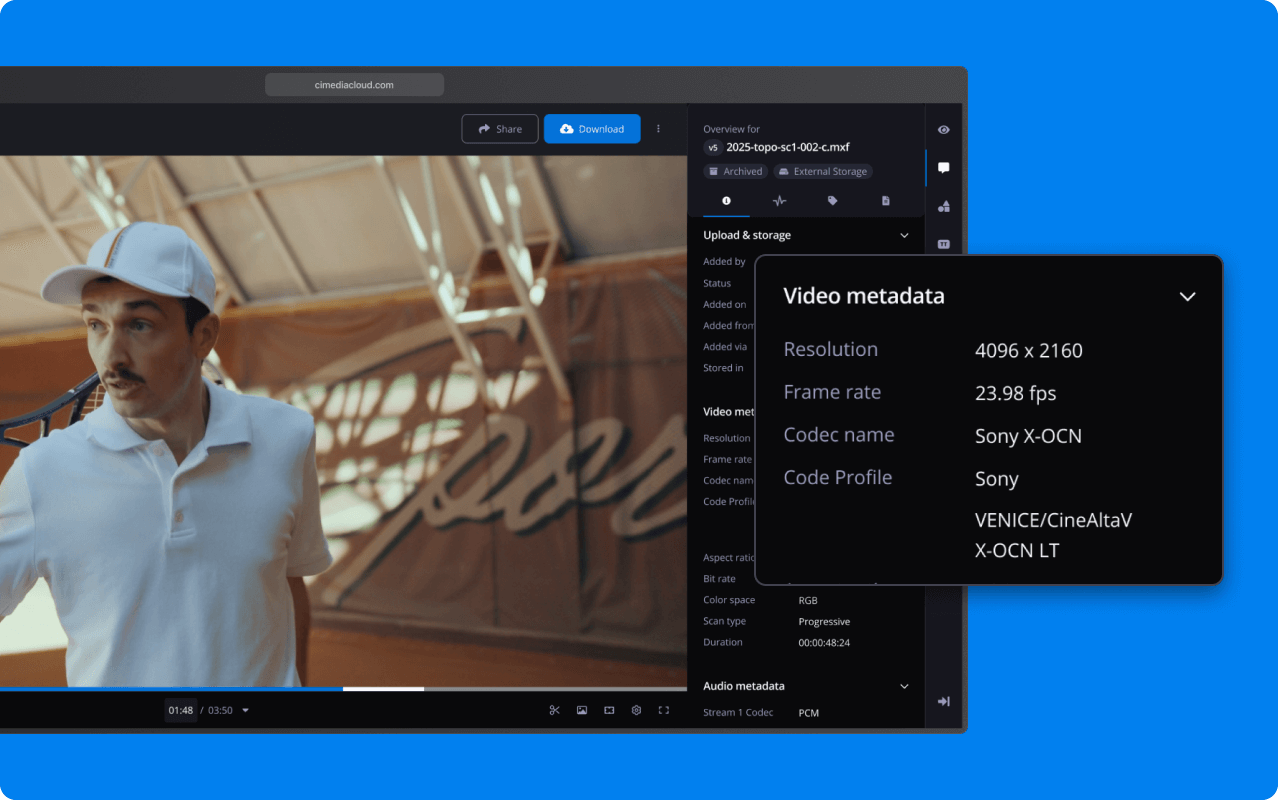Click the Share button
This screenshot has height=800, width=1278.
[x=500, y=129]
